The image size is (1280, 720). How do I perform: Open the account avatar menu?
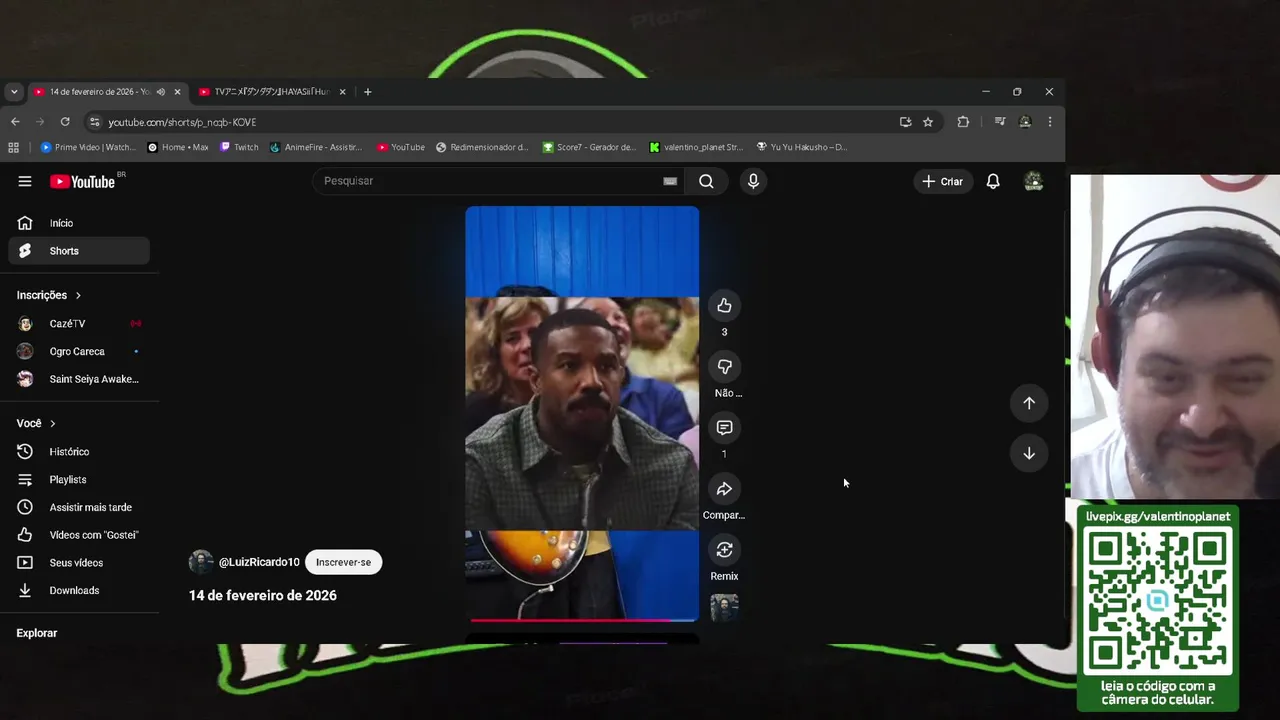1034,181
